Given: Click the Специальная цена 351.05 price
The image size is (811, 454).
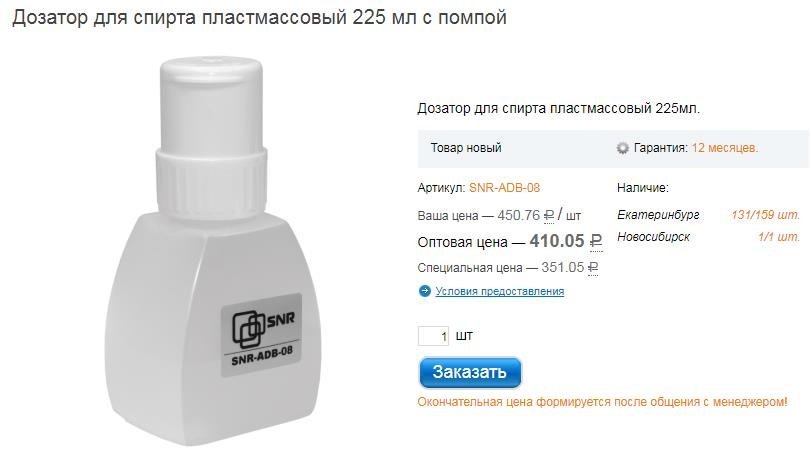Looking at the screenshot, I should [508, 268].
